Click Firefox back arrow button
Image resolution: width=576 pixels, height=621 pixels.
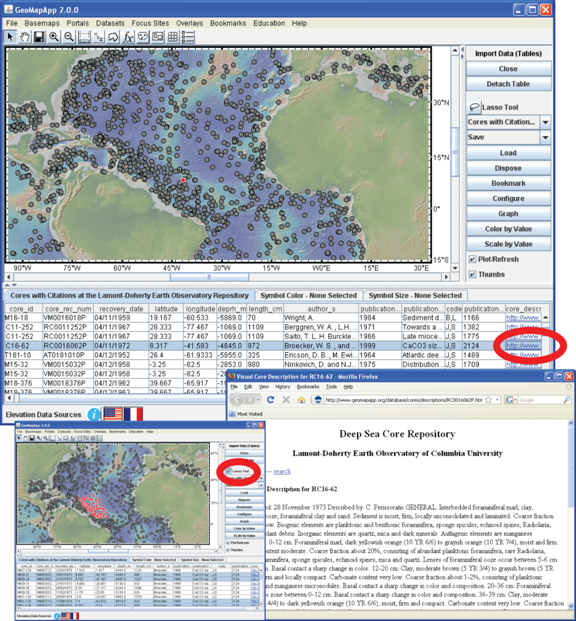pos(237,400)
